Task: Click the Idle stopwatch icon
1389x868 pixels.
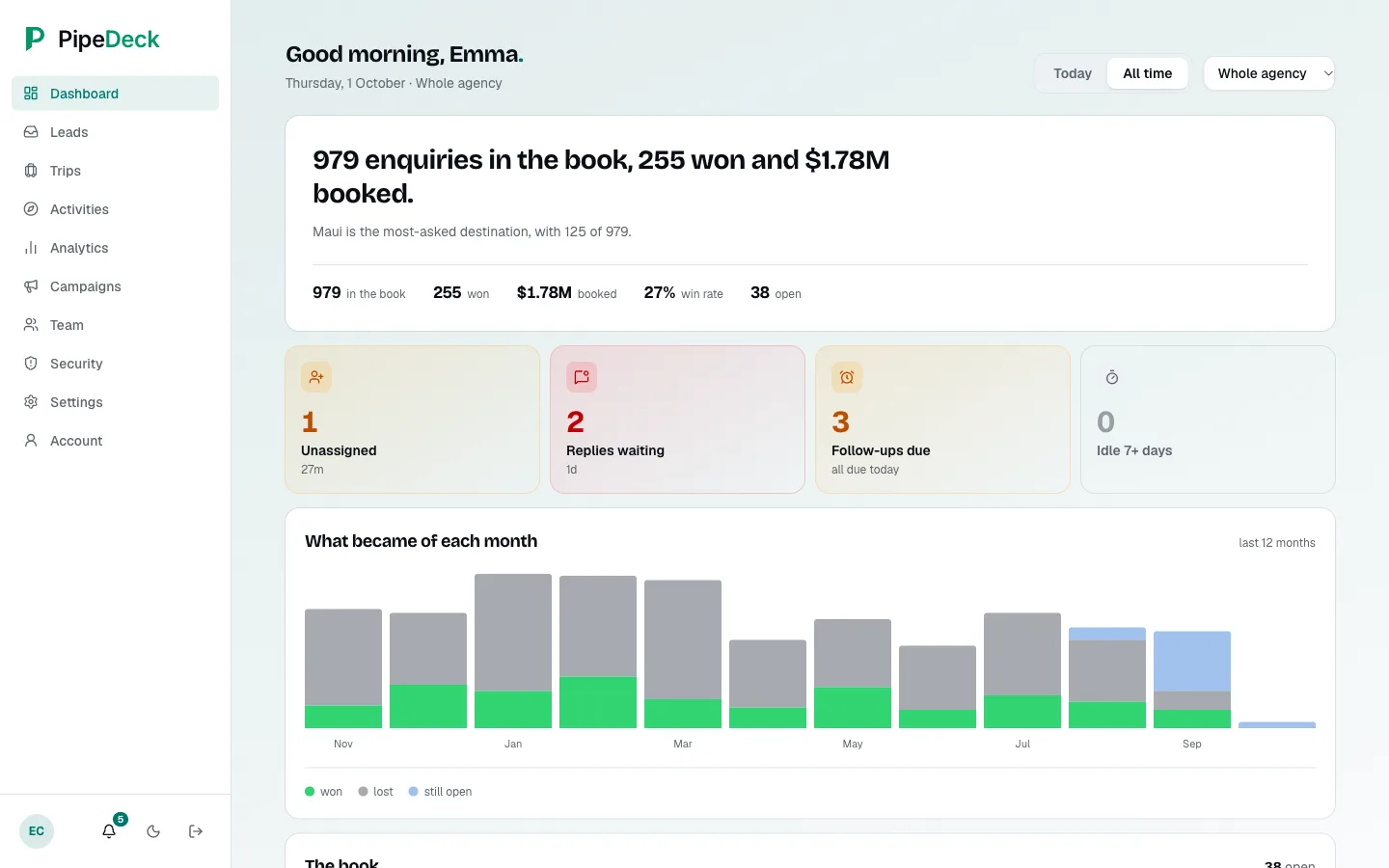Action: point(1112,377)
